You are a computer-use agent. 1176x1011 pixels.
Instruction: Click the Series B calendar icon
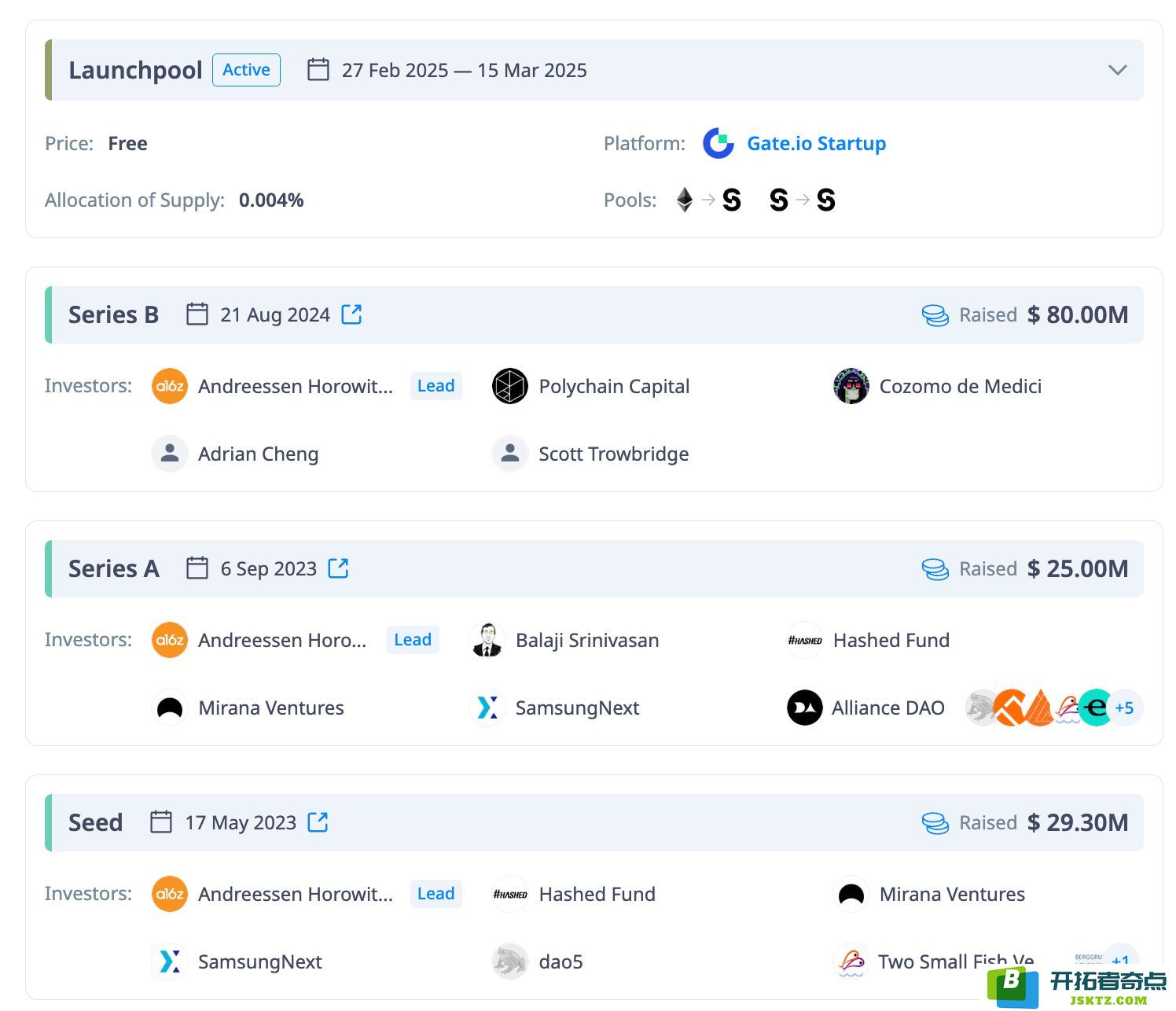[197, 314]
